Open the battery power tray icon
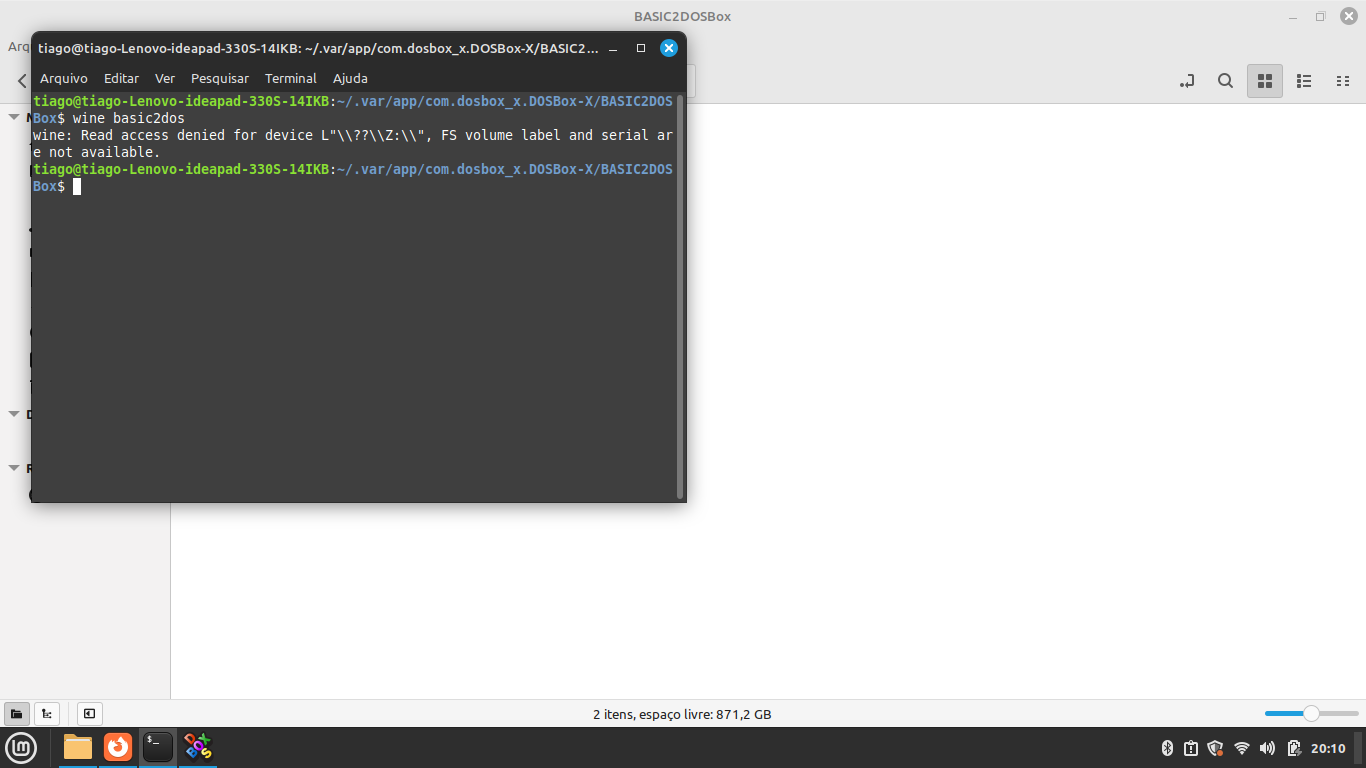Viewport: 1366px width, 768px height. tap(1294, 748)
